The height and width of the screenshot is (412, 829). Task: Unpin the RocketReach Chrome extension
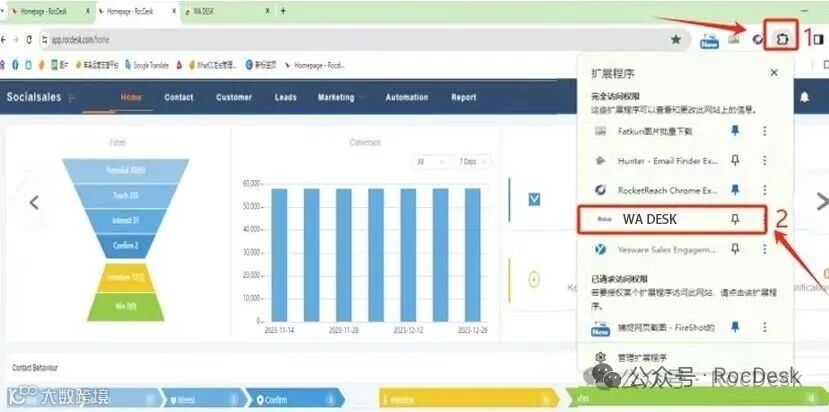(x=735, y=190)
